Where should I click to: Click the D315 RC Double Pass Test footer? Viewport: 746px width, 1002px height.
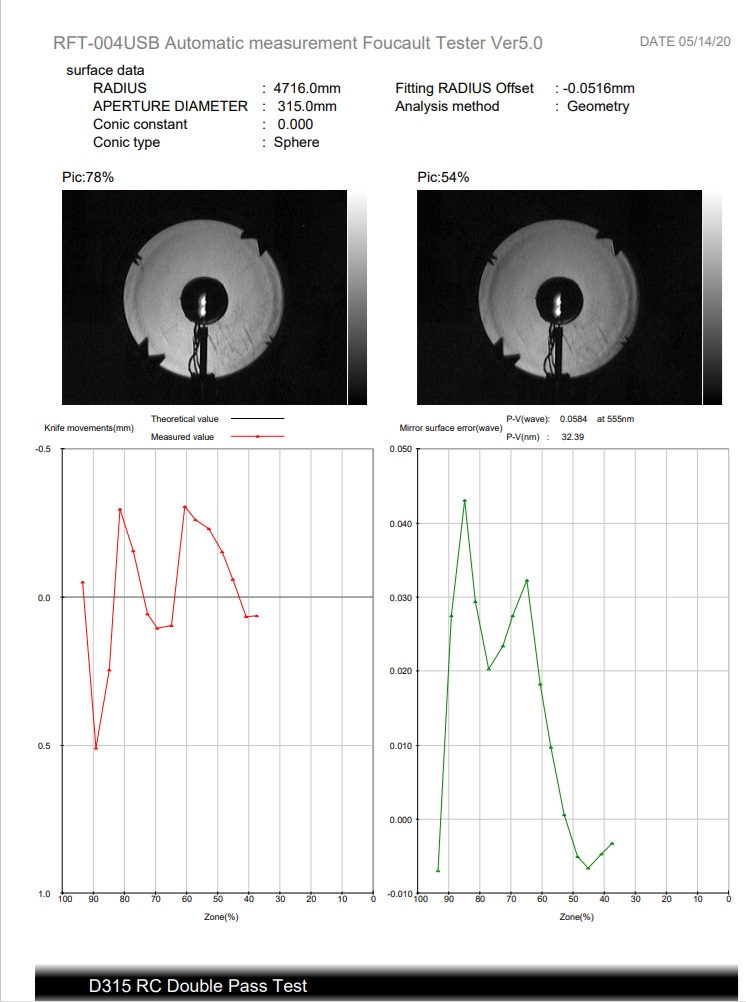[x=198, y=986]
